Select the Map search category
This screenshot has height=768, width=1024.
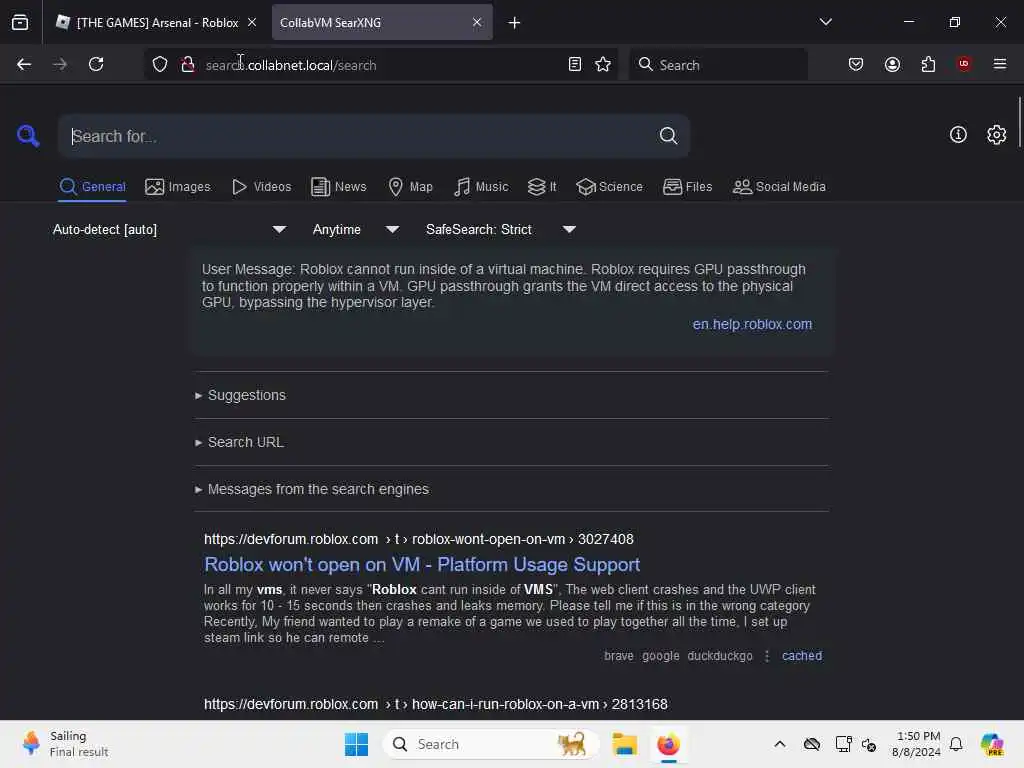pos(411,187)
